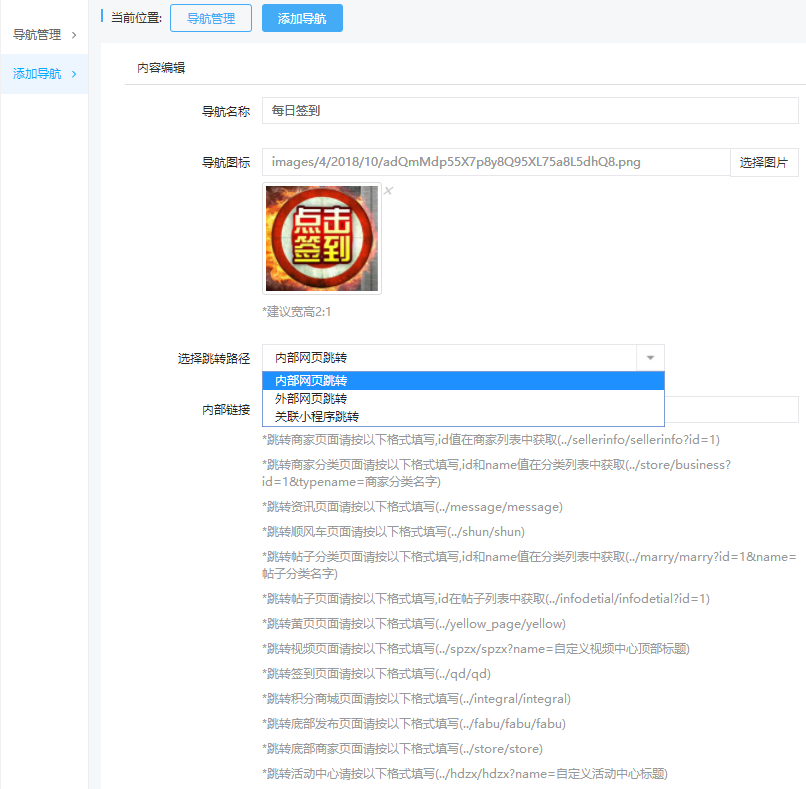This screenshot has height=789, width=806.
Task: Toggle the 选择跳转路径 dropdown arrow
Action: pos(650,358)
